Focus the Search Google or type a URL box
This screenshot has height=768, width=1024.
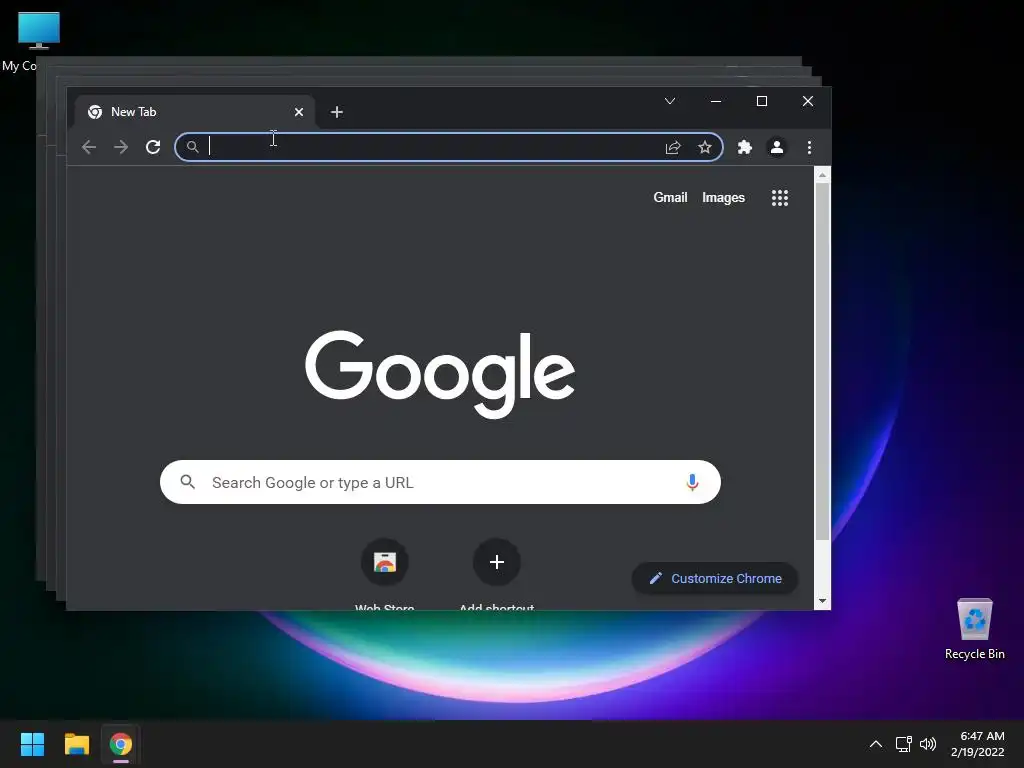pos(440,482)
